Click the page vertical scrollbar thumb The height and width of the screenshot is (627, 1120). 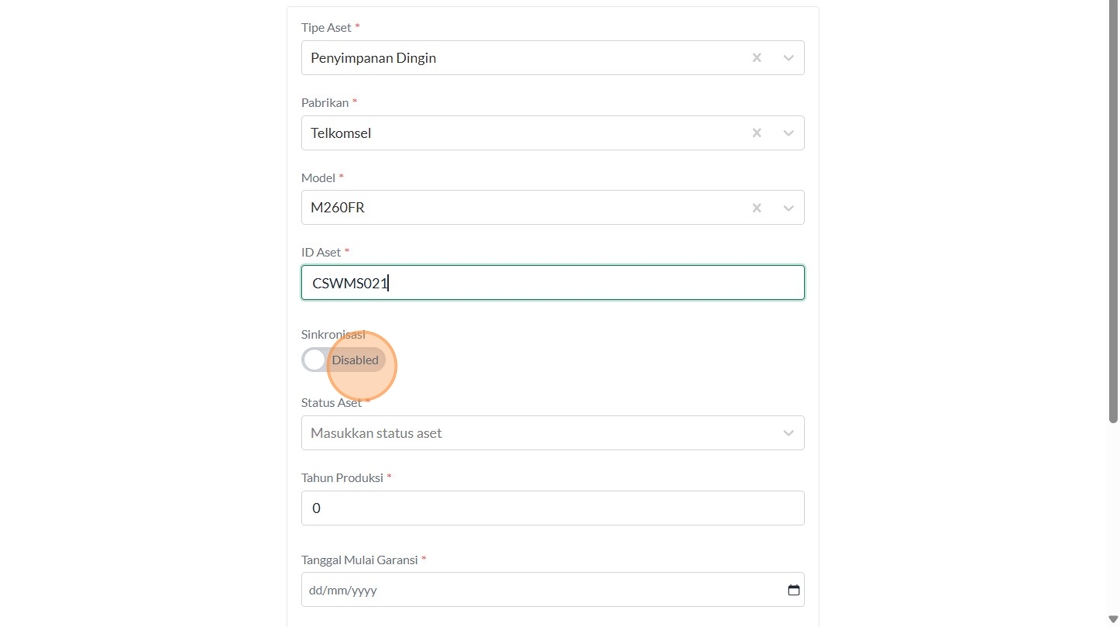click(1113, 210)
